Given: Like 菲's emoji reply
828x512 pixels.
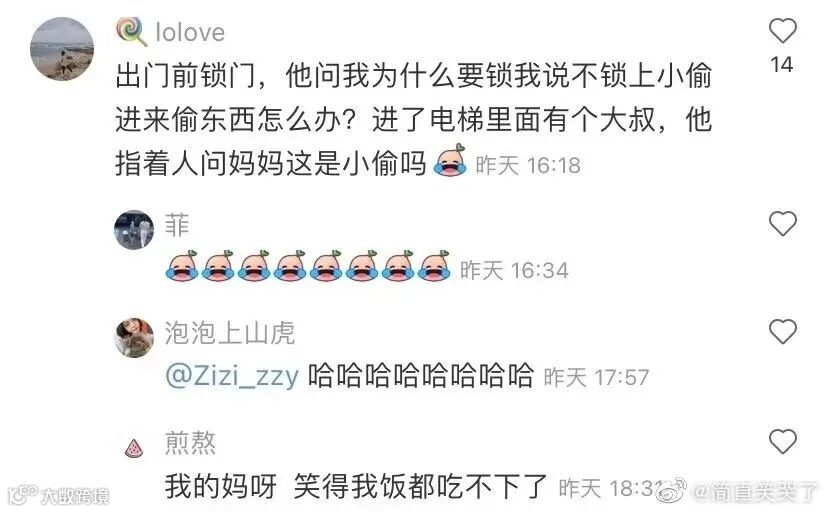Looking at the screenshot, I should coord(782,223).
